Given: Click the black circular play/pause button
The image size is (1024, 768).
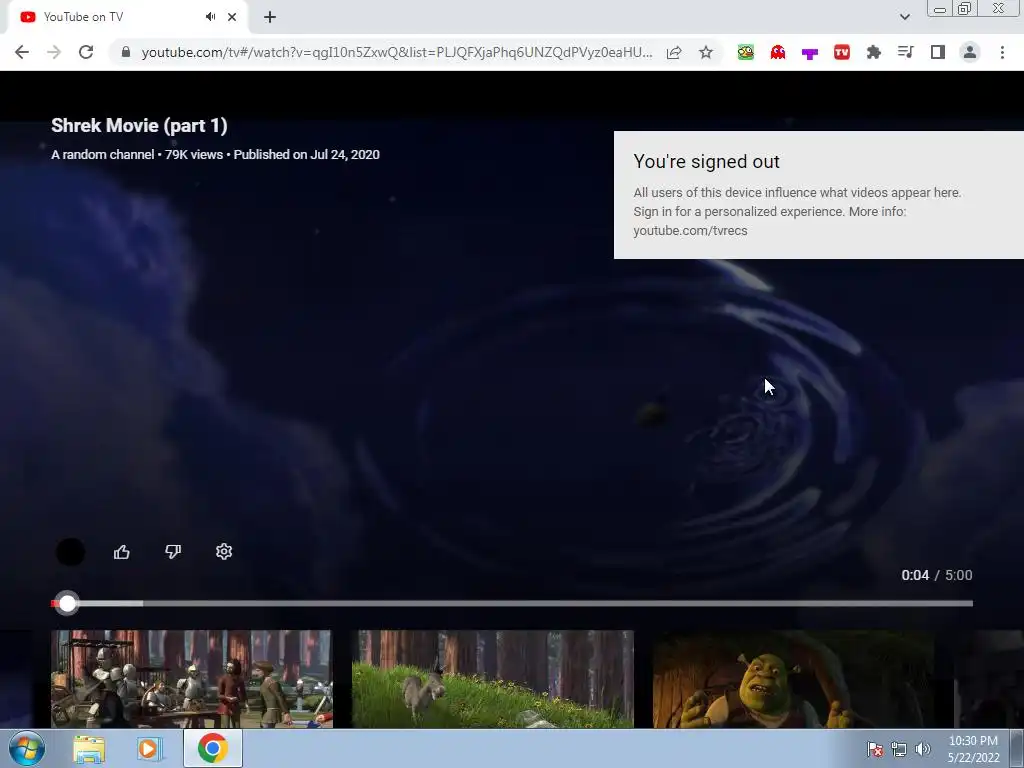Looking at the screenshot, I should tap(71, 552).
